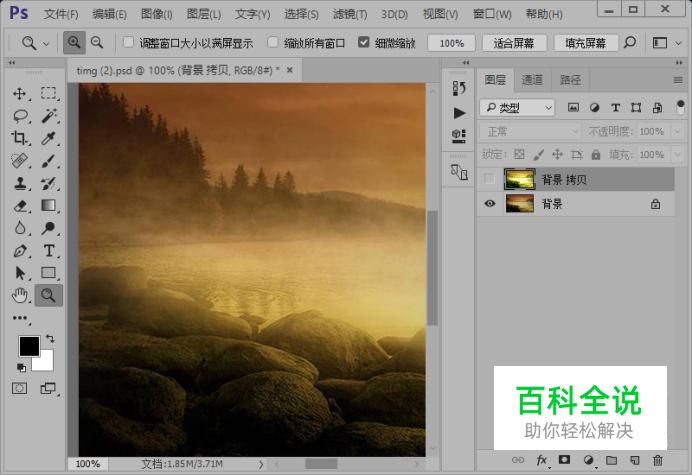Toggle adjustment layer filter

pos(594,107)
